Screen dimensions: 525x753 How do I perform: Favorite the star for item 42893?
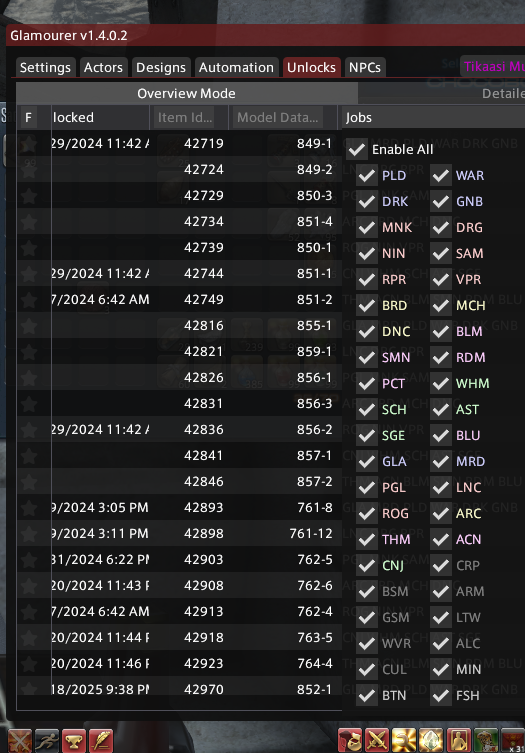pyautogui.click(x=29, y=507)
